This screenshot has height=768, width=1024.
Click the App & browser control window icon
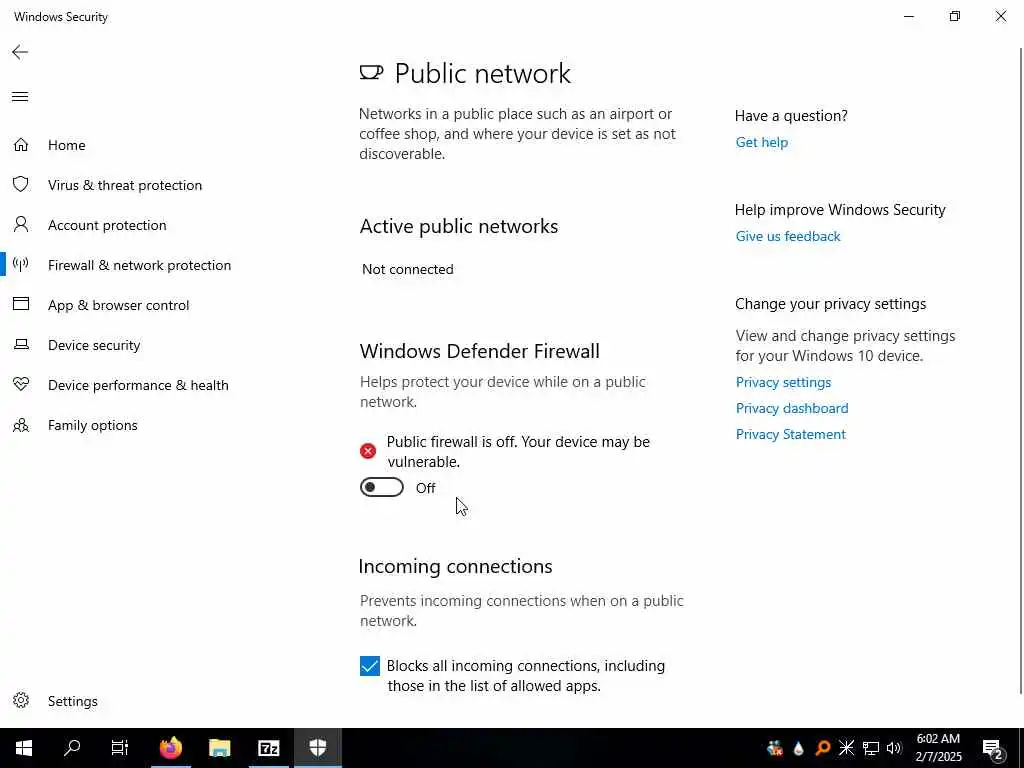pyautogui.click(x=21, y=304)
